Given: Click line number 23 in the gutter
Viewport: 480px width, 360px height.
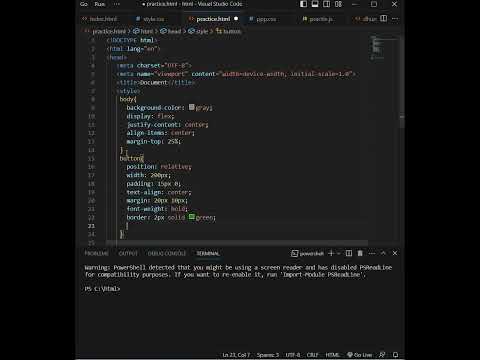Looking at the screenshot, I should point(91,226).
